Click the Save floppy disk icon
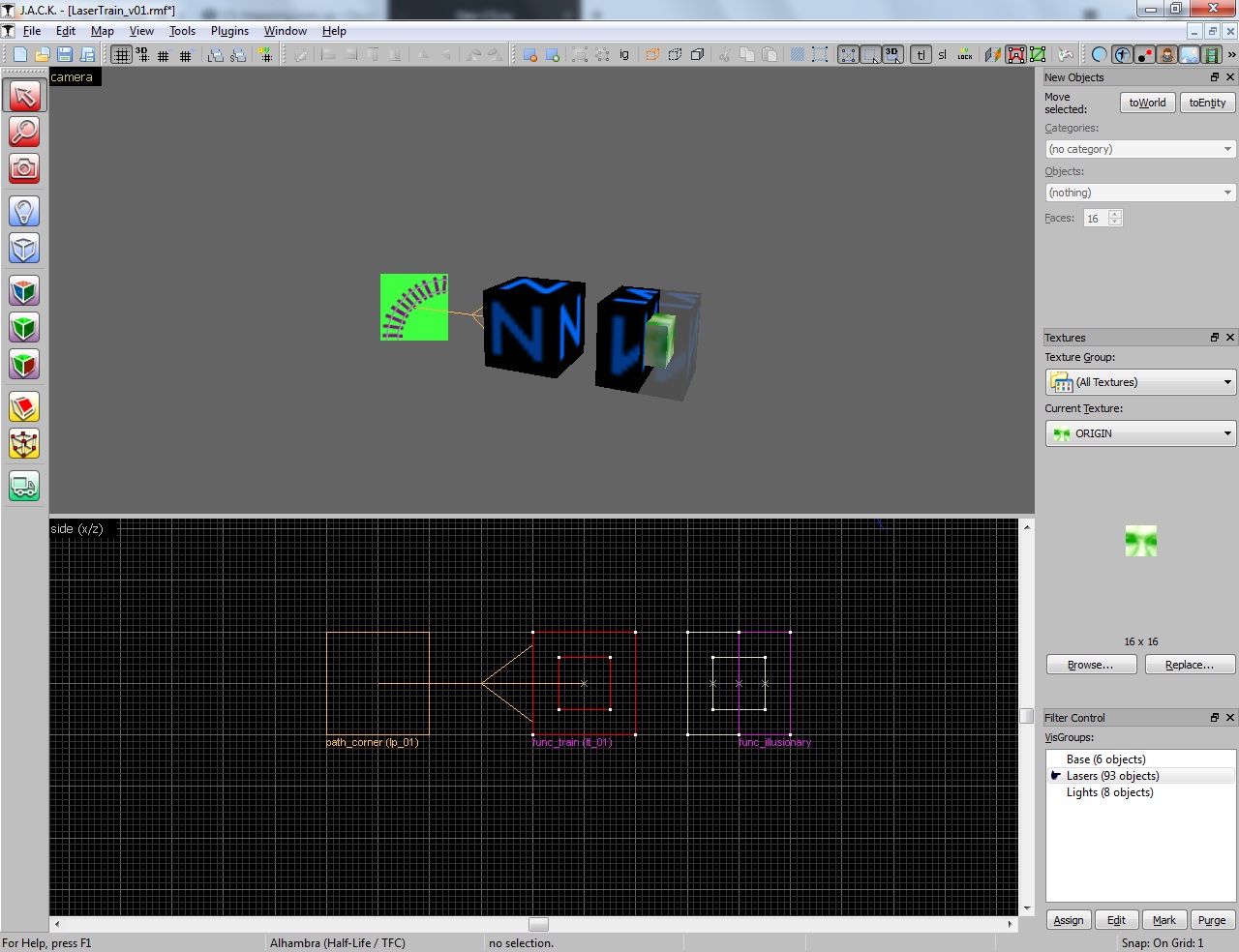 click(65, 55)
